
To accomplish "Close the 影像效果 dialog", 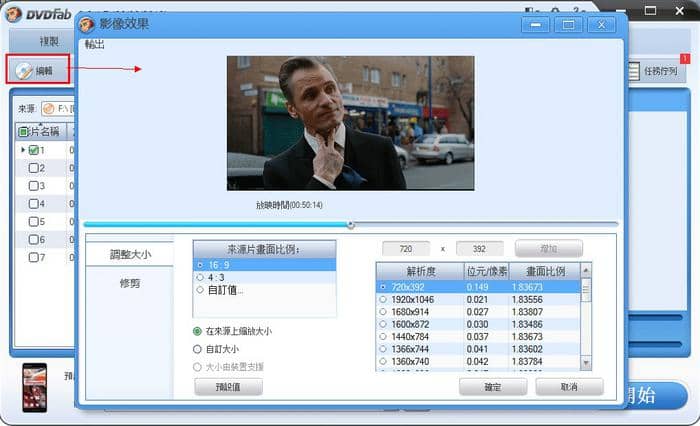I will (x=601, y=25).
